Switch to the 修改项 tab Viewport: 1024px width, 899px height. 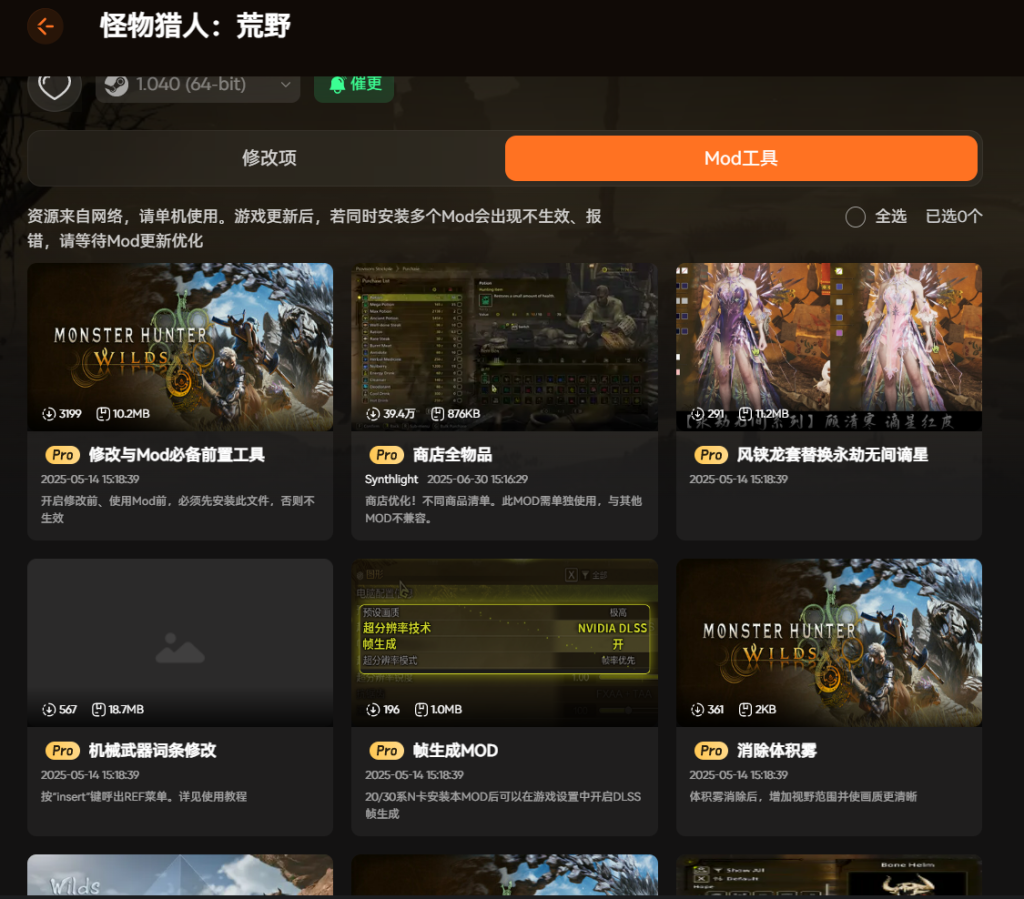pyautogui.click(x=269, y=158)
